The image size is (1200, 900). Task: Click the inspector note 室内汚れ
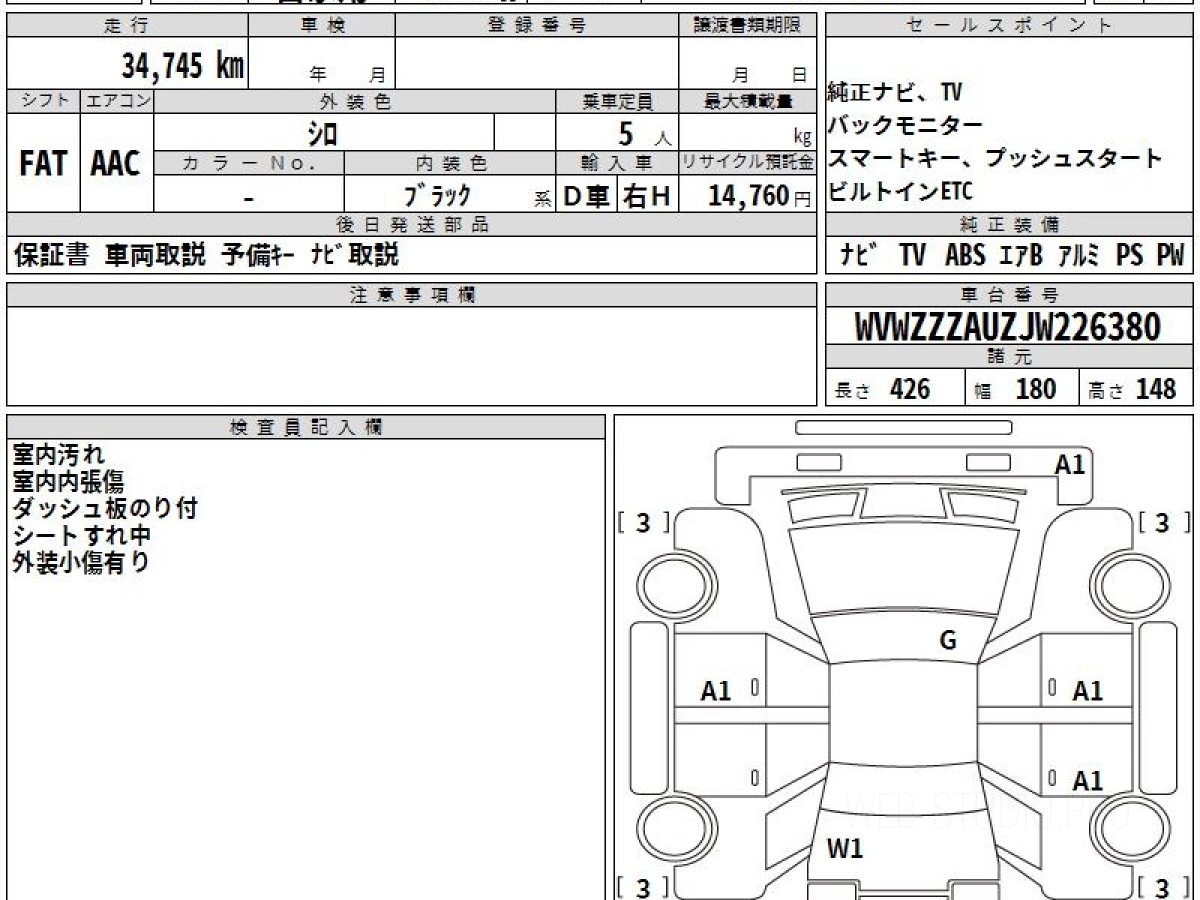tap(58, 455)
